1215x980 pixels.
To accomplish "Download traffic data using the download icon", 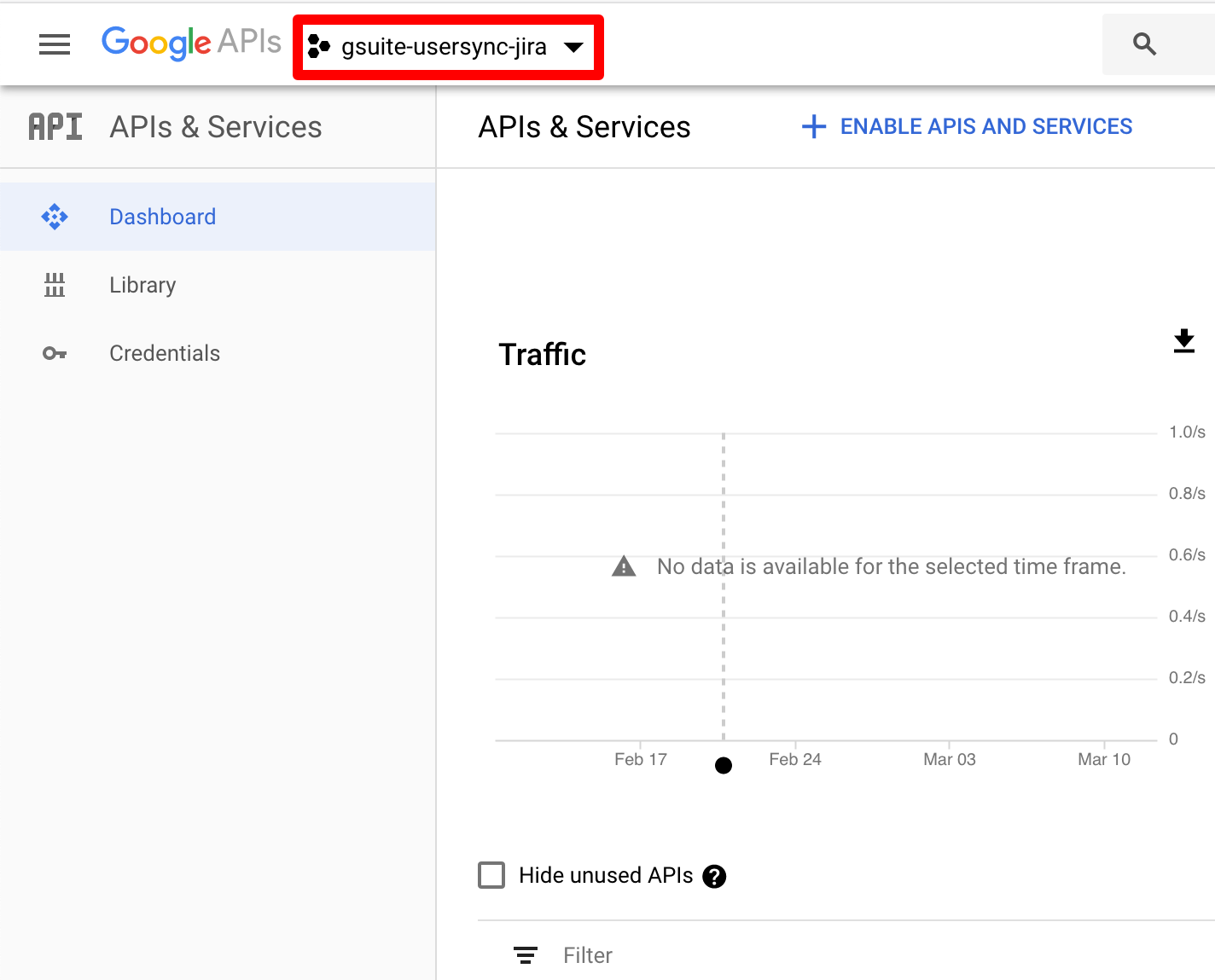I will click(x=1184, y=341).
